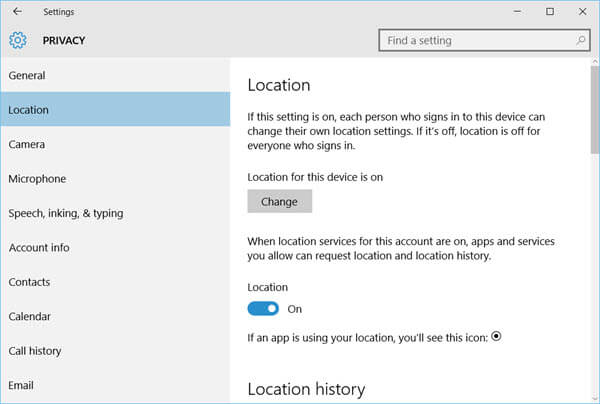
Task: Open Call history privacy page
Action: pos(115,351)
